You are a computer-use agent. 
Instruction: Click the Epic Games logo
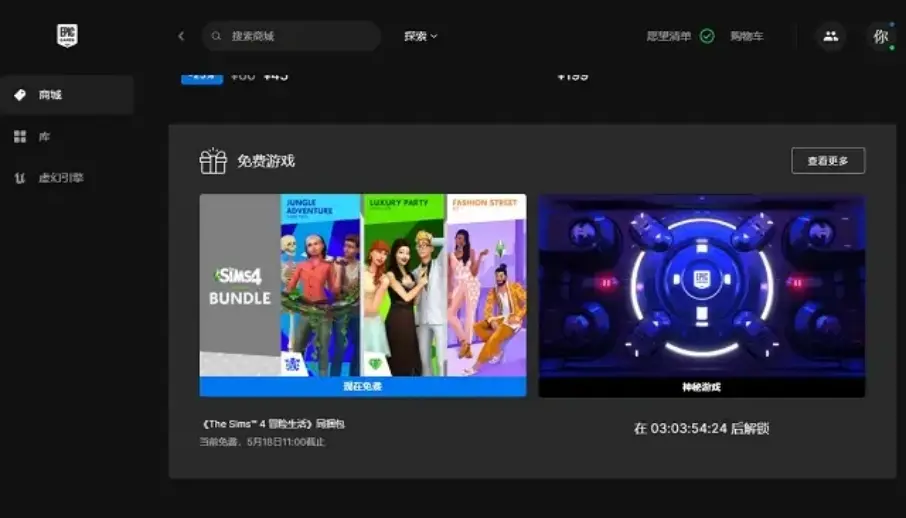(x=67, y=36)
